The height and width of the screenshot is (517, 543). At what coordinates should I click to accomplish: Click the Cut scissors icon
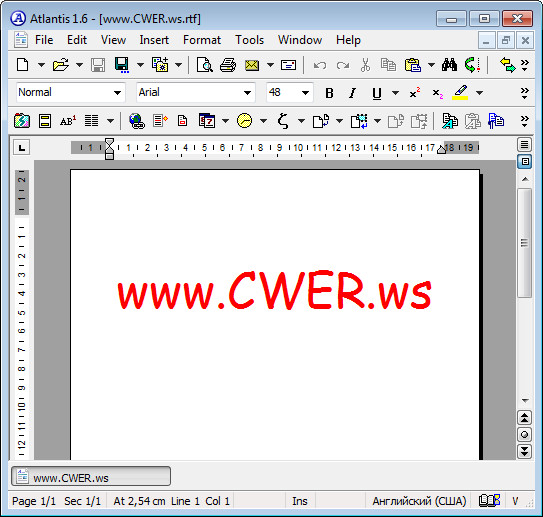coord(365,65)
